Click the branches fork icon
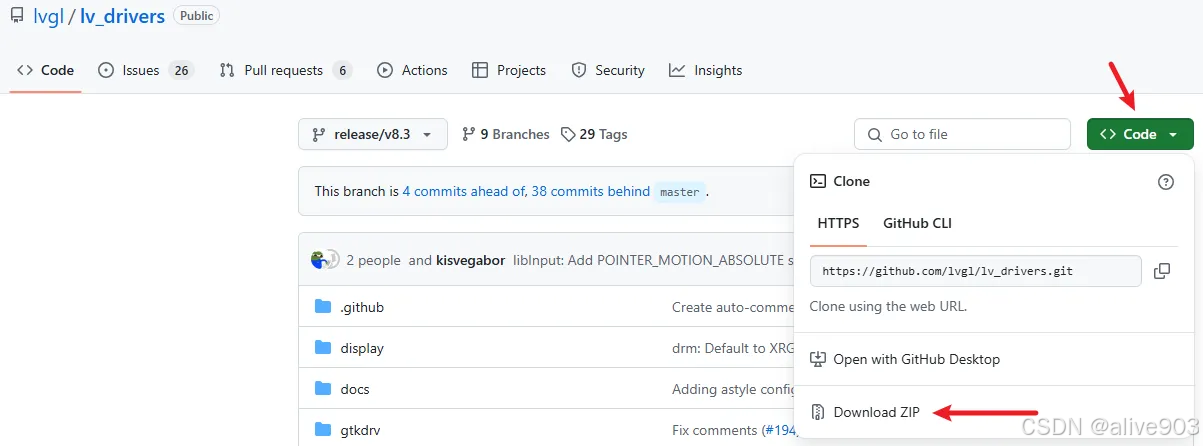The width and height of the screenshot is (1203, 446). coord(468,134)
